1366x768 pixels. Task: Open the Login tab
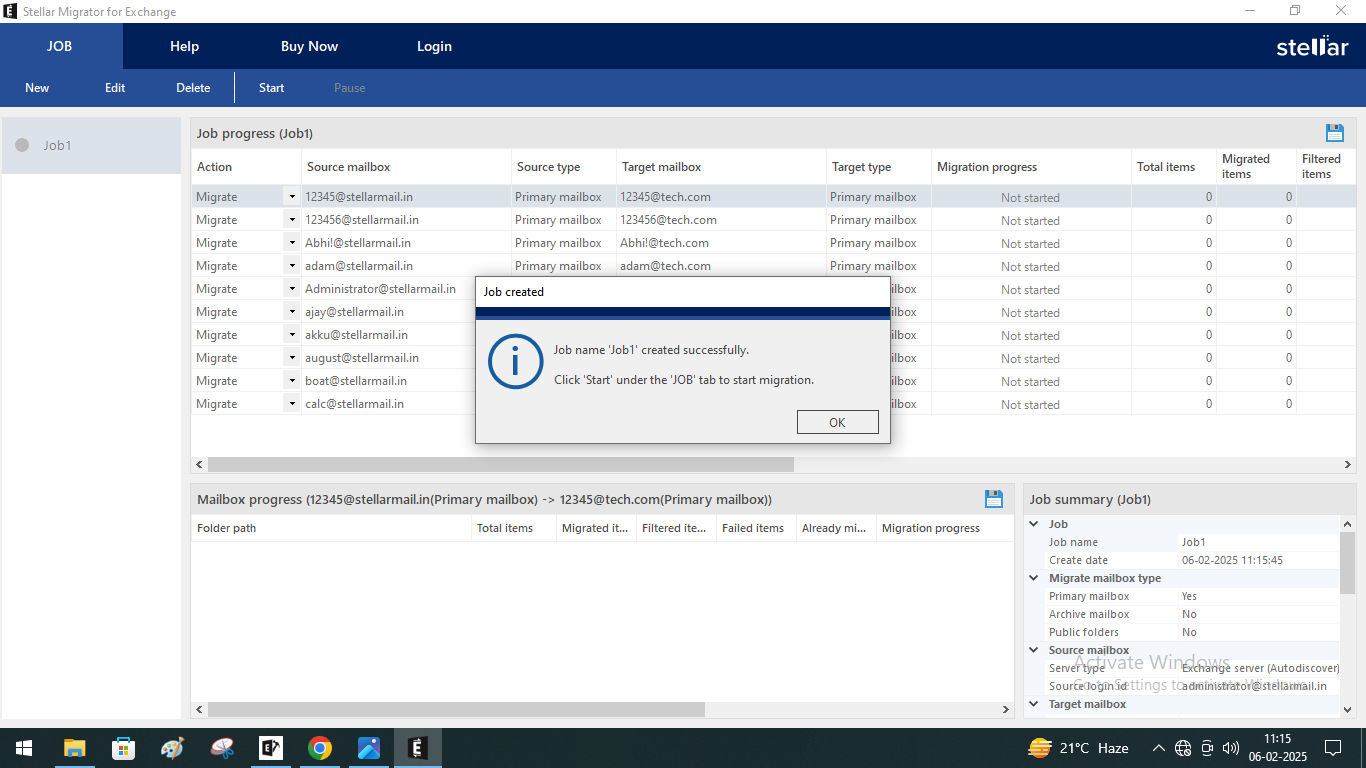point(434,46)
